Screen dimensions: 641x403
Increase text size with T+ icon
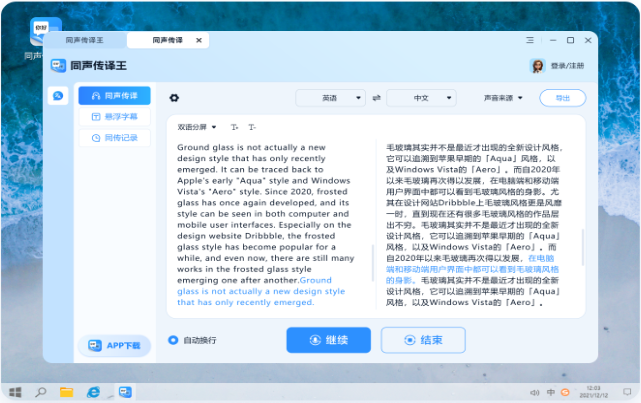[x=234, y=127]
